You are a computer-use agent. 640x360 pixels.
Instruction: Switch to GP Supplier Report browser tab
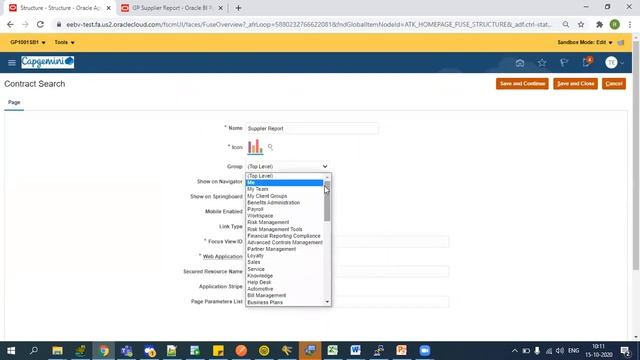pos(172,8)
